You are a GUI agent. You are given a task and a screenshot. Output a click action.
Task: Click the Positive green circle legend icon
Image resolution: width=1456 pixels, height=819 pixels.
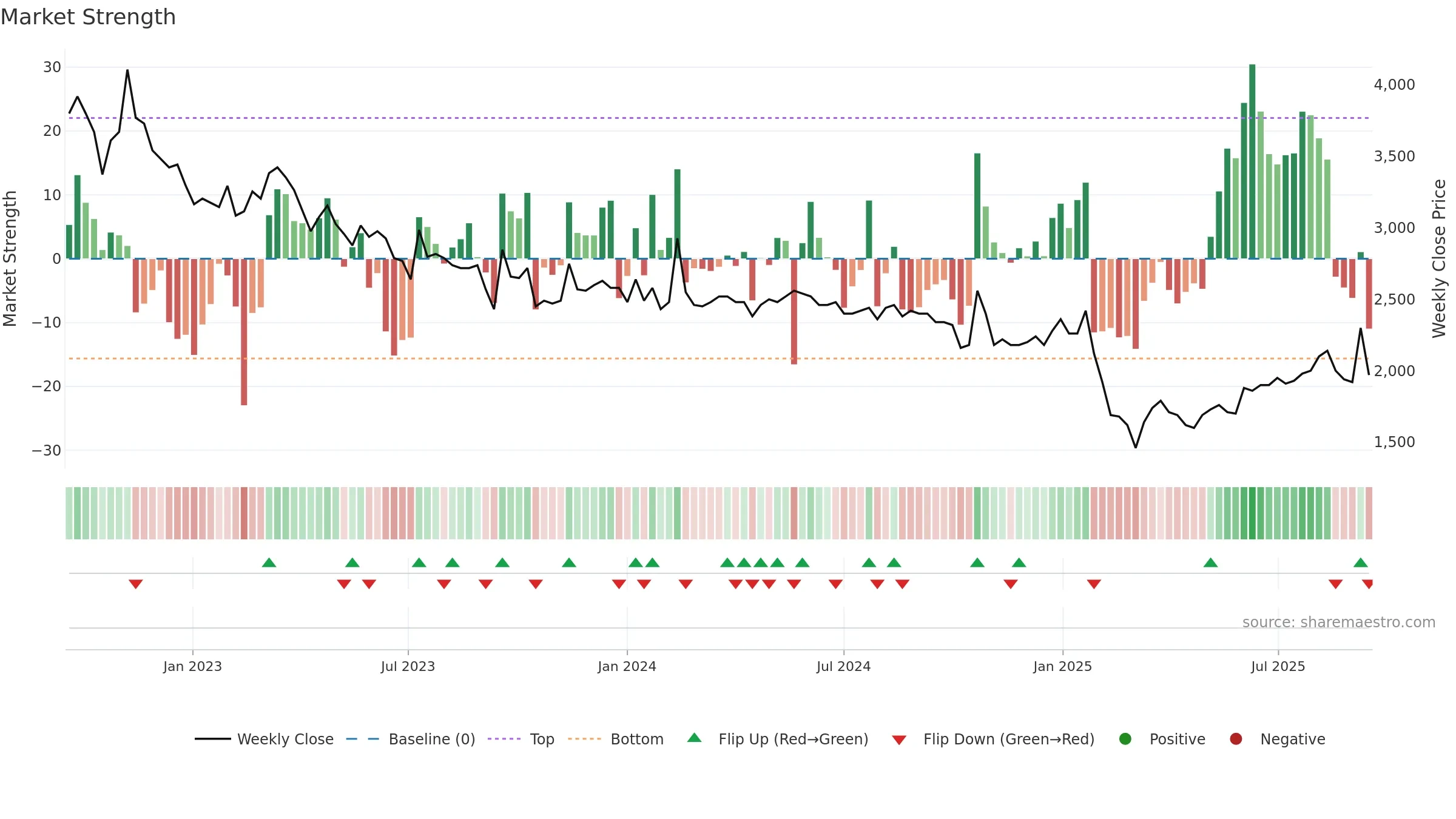[1125, 739]
